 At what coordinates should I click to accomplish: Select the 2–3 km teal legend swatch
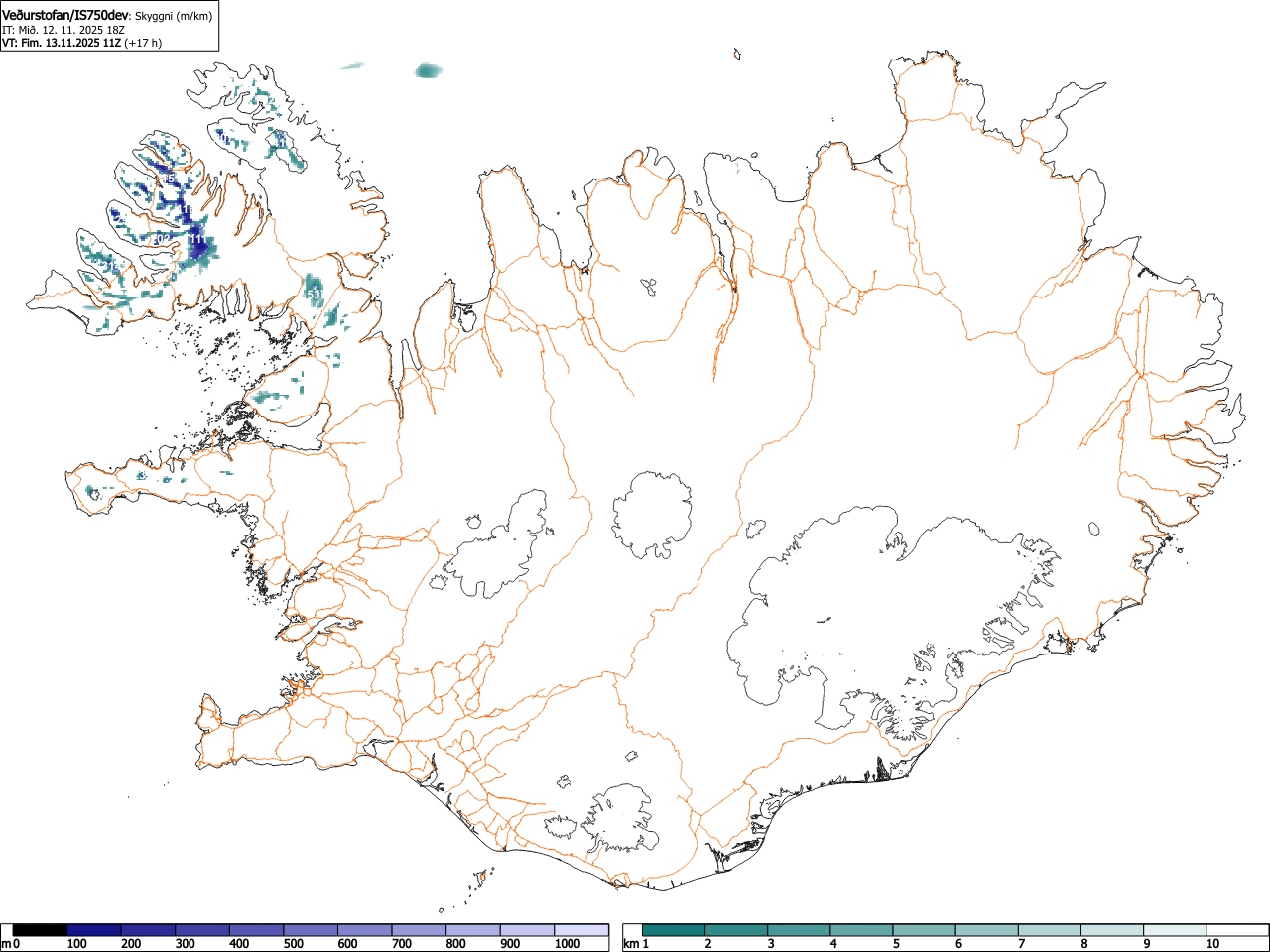tap(737, 930)
